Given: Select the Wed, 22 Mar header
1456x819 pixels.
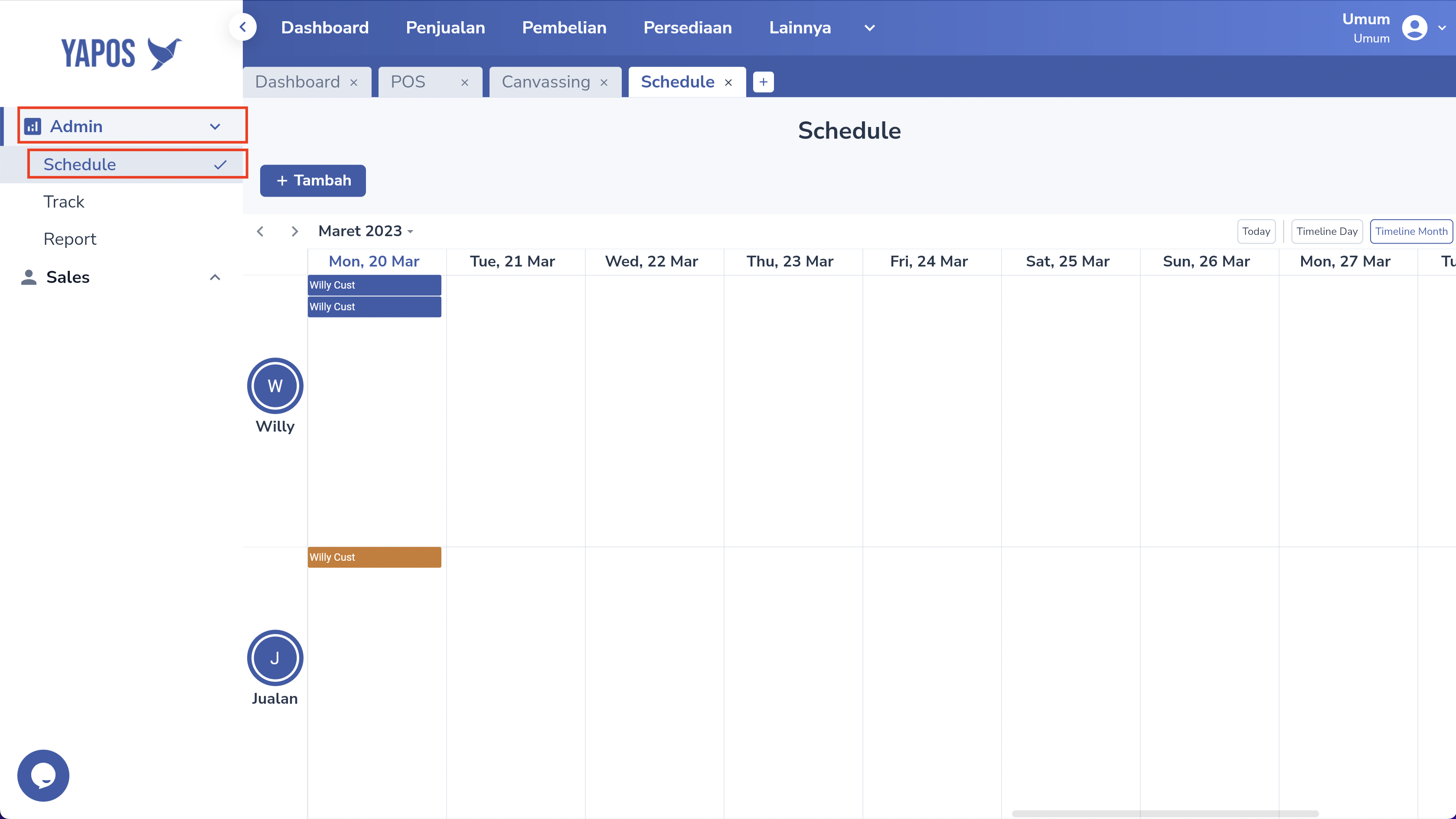Looking at the screenshot, I should (x=651, y=261).
